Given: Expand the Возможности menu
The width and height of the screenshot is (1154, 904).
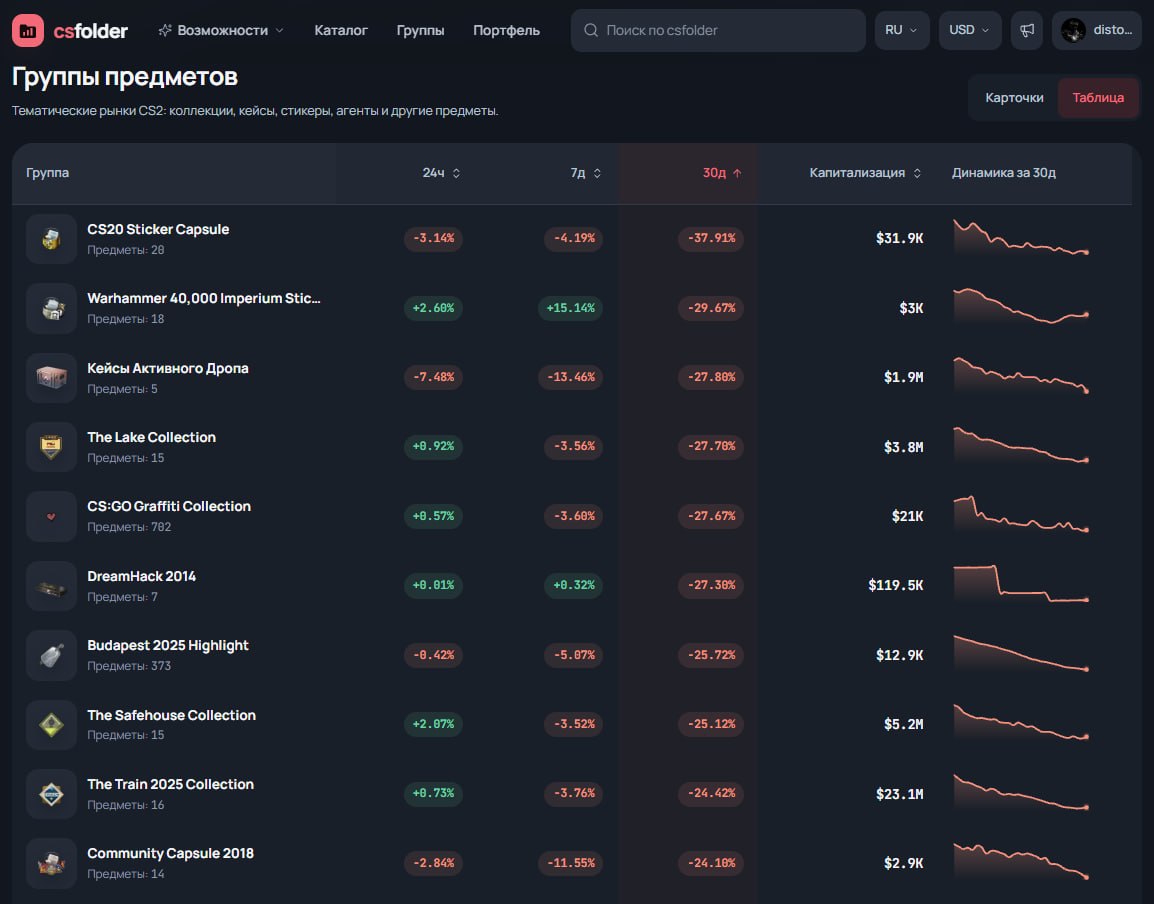Looking at the screenshot, I should coord(222,30).
